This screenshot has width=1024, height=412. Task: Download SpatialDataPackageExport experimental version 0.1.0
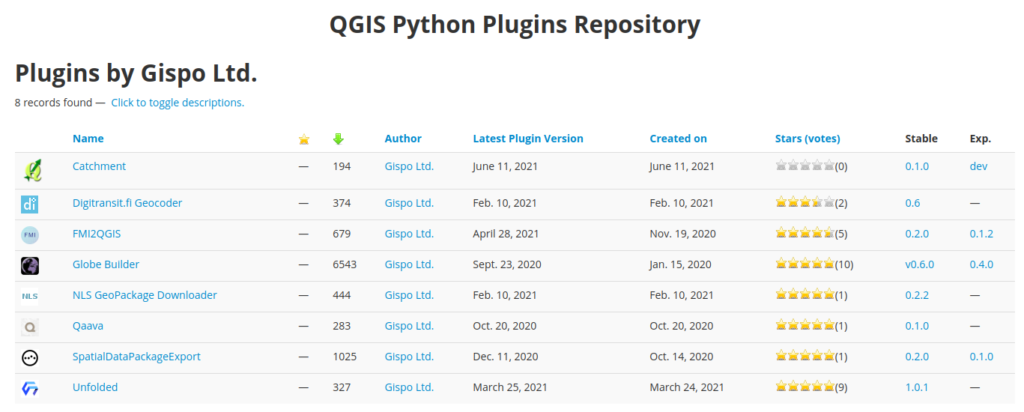[982, 357]
